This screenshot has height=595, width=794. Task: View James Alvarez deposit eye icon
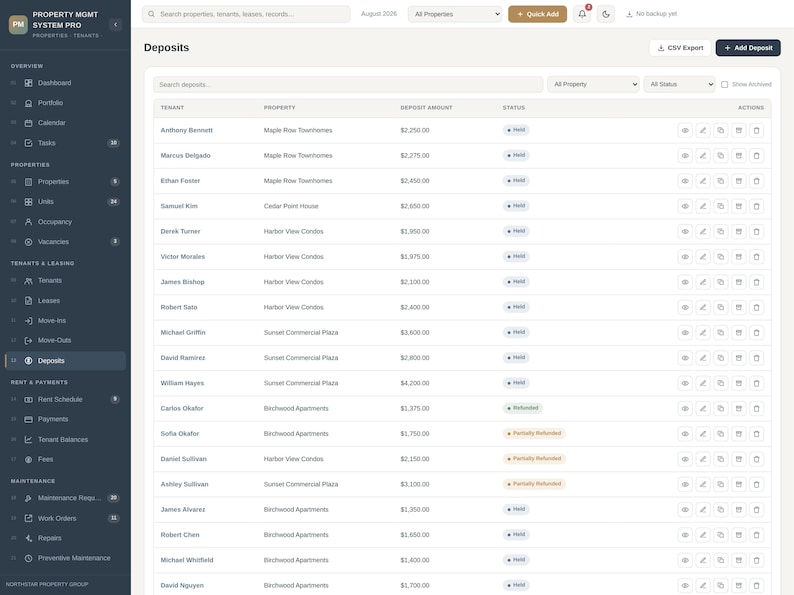click(x=685, y=510)
